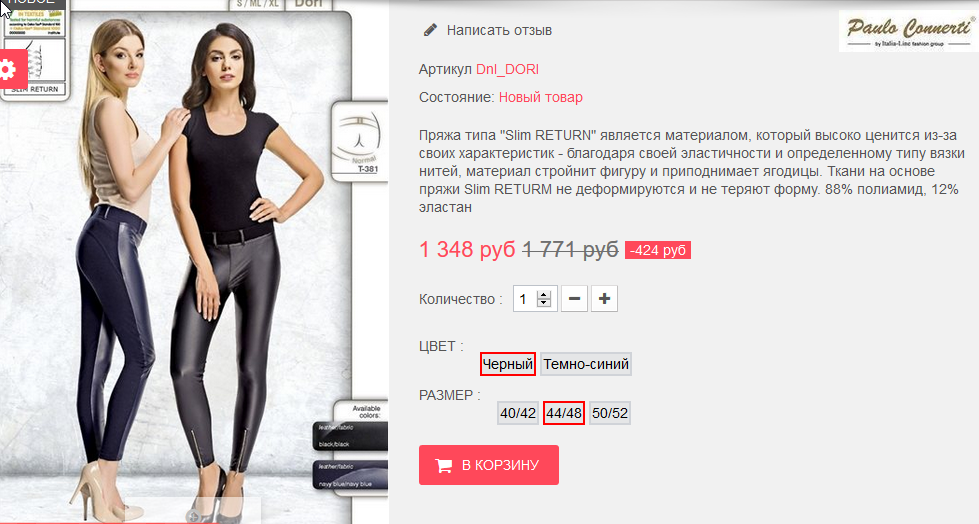
Task: Choose size 40/42
Action: coord(518,413)
